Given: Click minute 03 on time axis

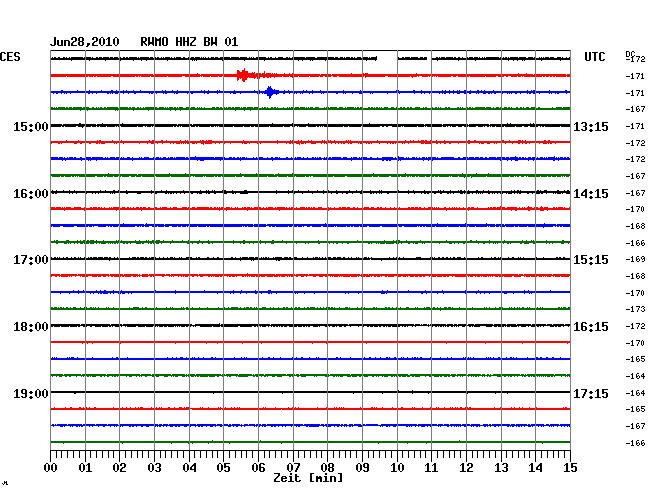Looking at the screenshot, I should (154, 468).
